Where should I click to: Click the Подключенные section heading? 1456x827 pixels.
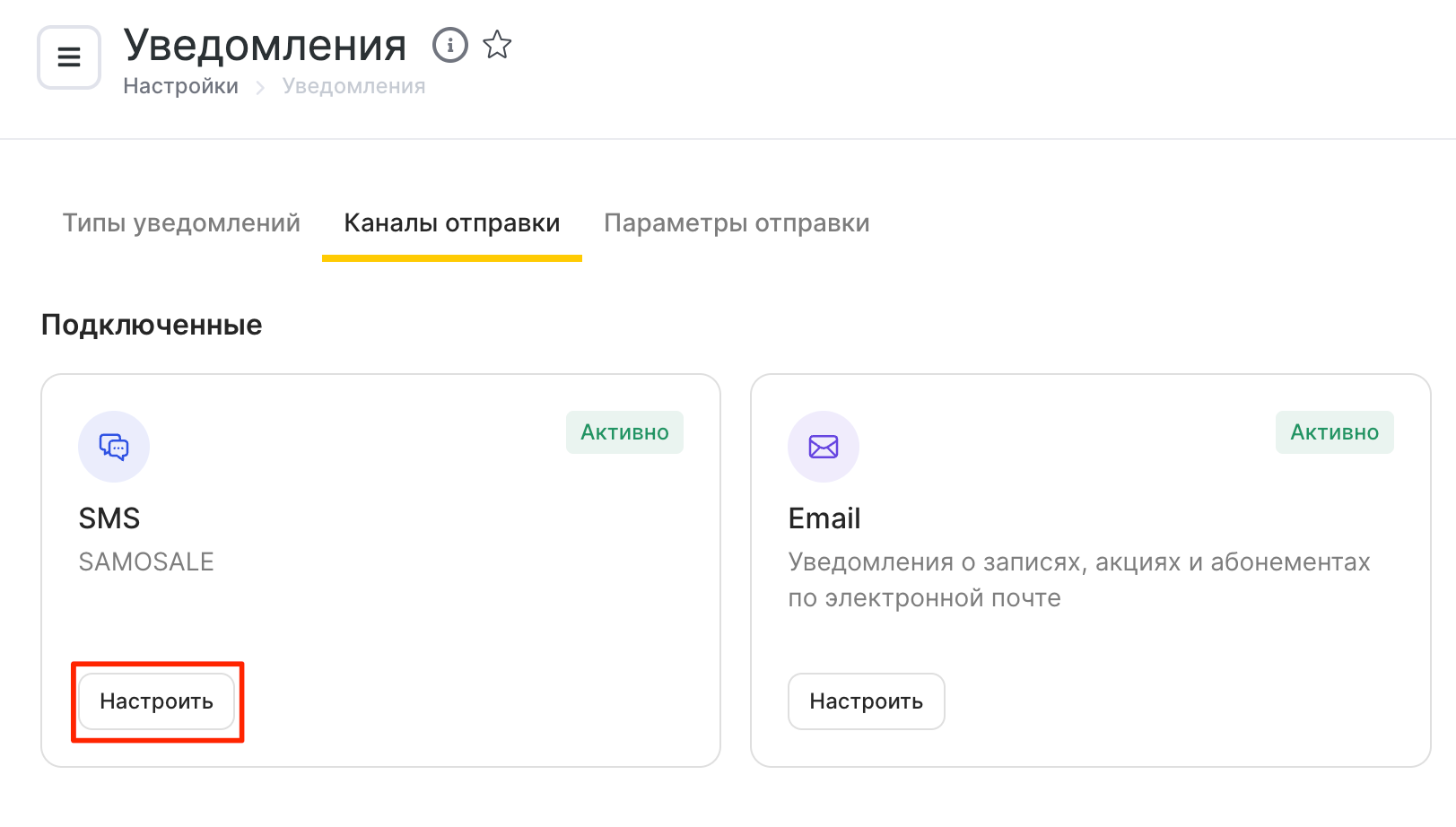pyautogui.click(x=152, y=325)
